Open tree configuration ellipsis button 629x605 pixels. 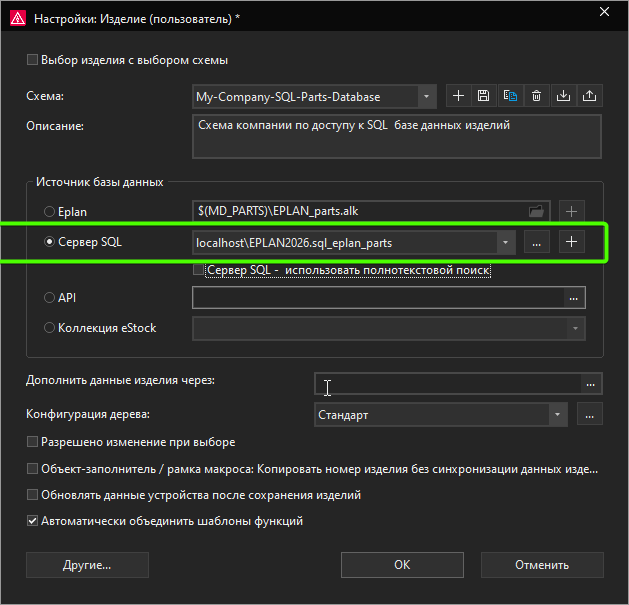click(x=590, y=414)
